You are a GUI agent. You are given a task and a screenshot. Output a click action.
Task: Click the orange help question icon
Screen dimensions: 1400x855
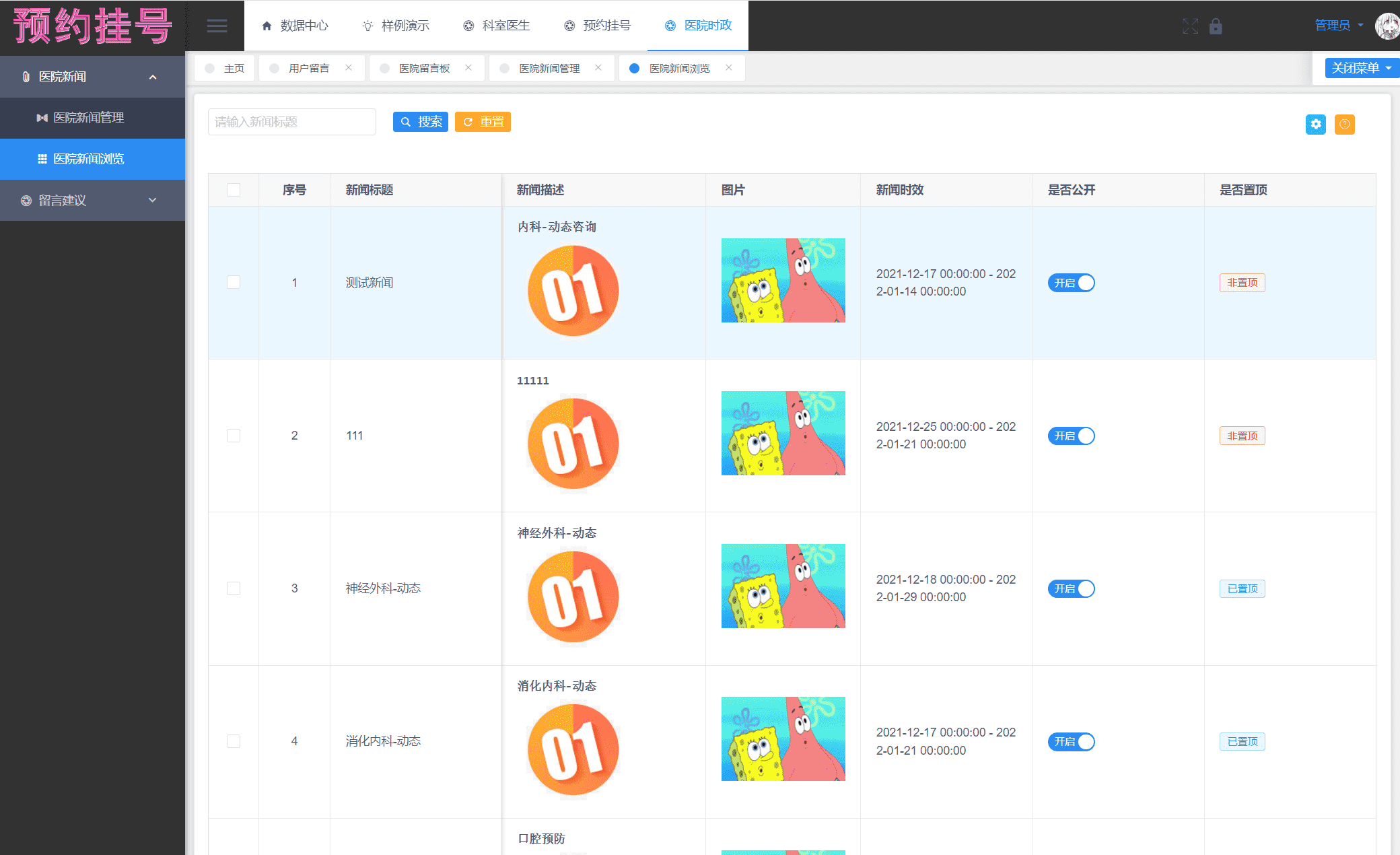[1344, 124]
